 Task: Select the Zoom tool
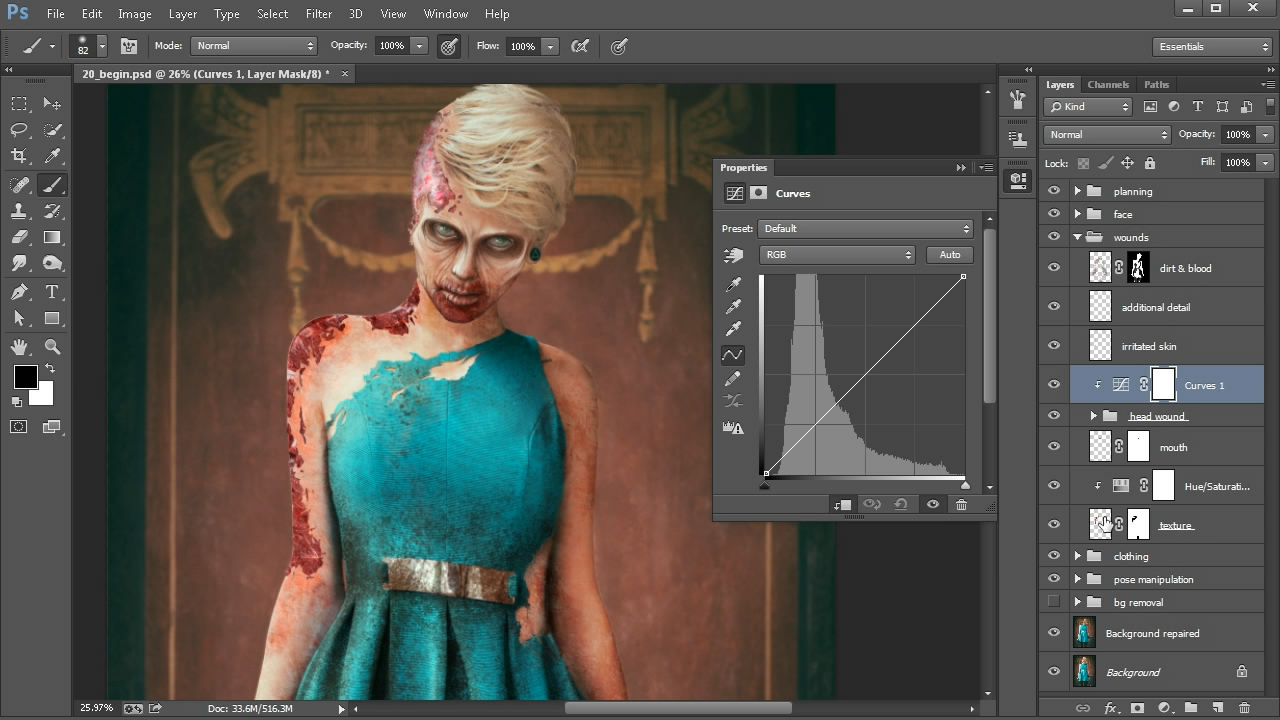(x=52, y=347)
